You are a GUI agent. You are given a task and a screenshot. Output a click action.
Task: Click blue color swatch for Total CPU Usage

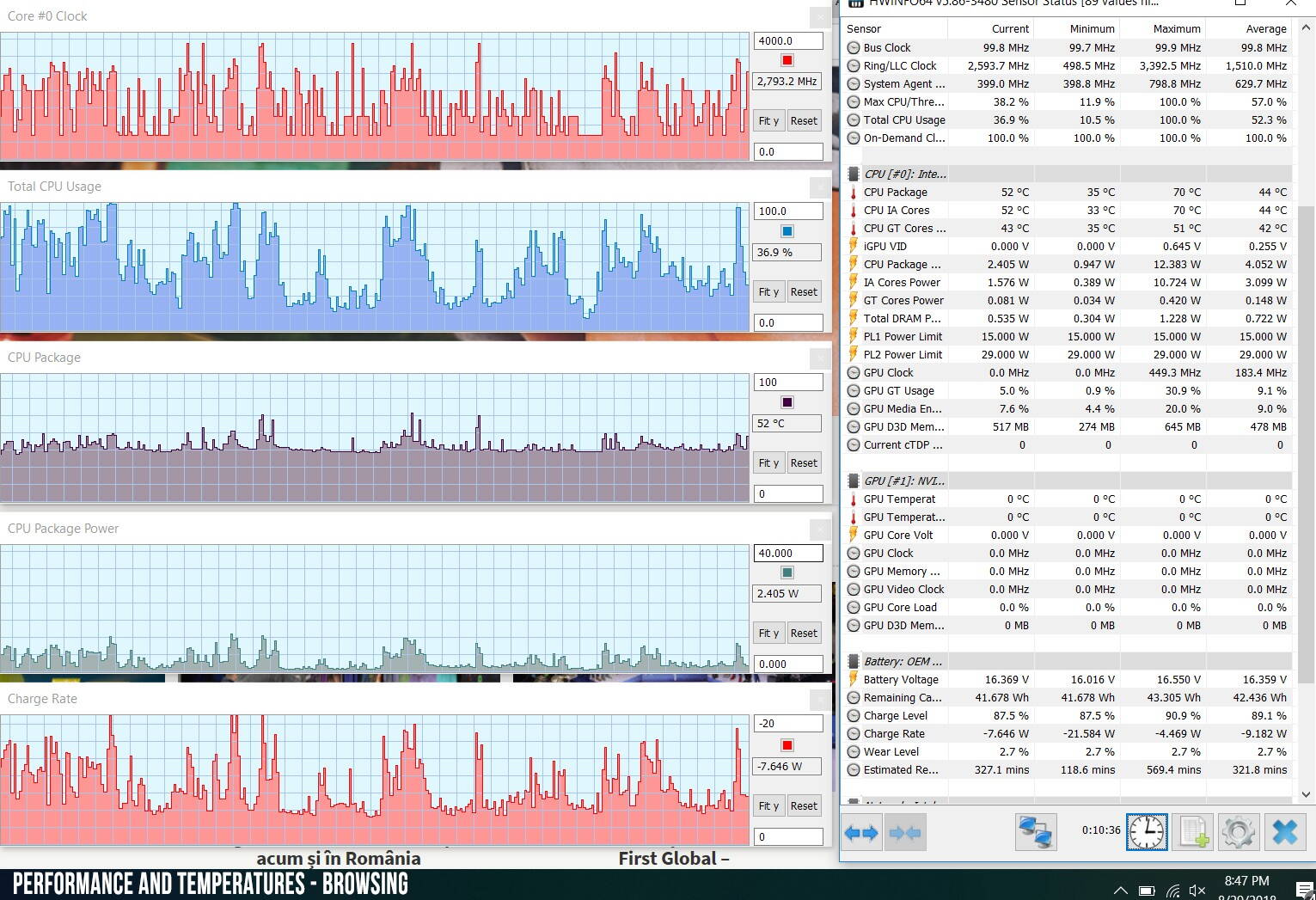pyautogui.click(x=787, y=231)
